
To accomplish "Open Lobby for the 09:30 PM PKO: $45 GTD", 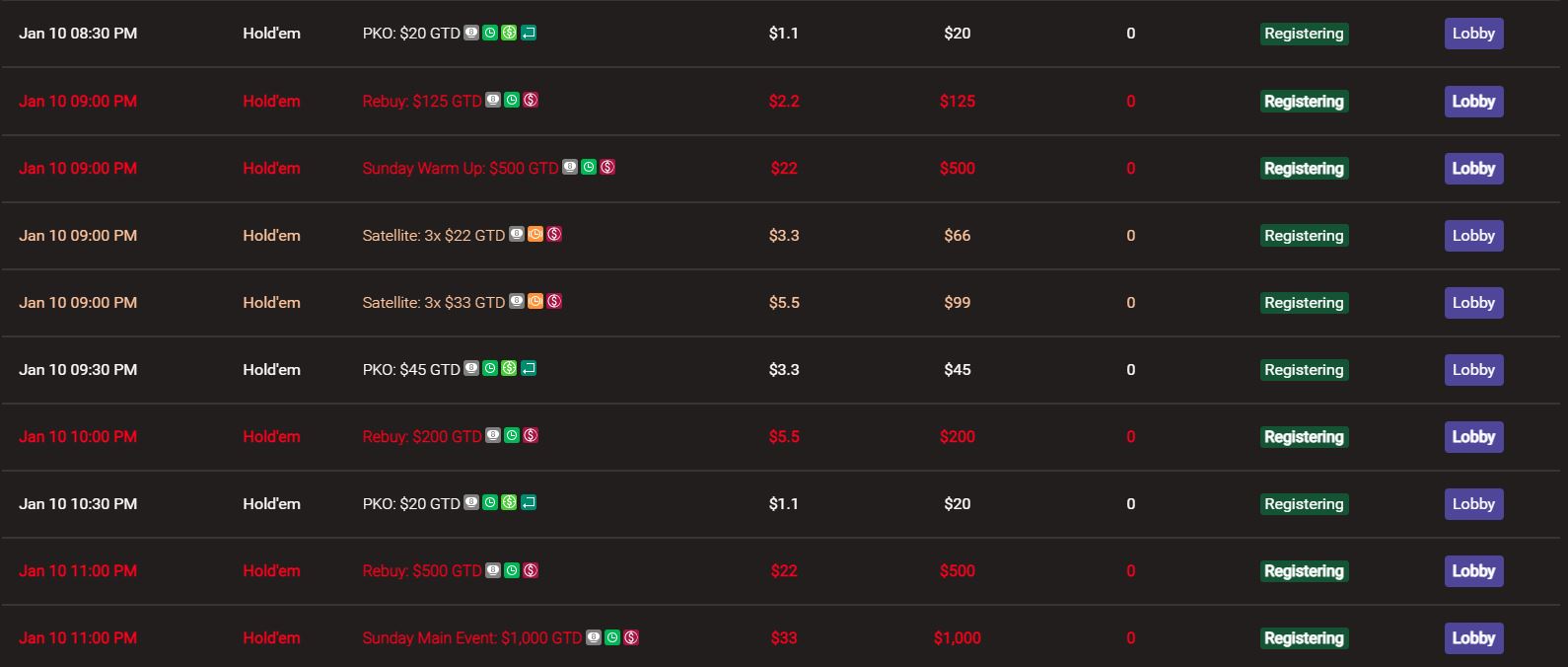I will tap(1473, 370).
